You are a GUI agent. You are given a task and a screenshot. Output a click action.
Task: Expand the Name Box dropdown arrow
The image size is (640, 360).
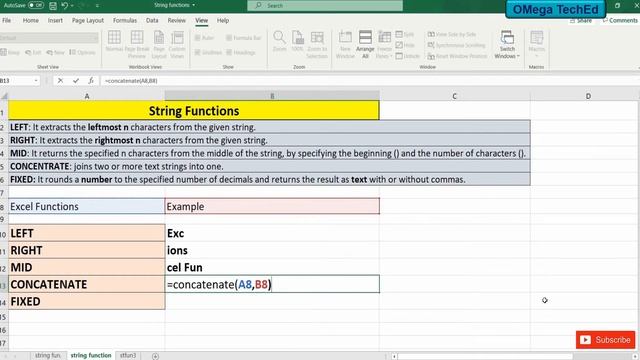click(36, 81)
